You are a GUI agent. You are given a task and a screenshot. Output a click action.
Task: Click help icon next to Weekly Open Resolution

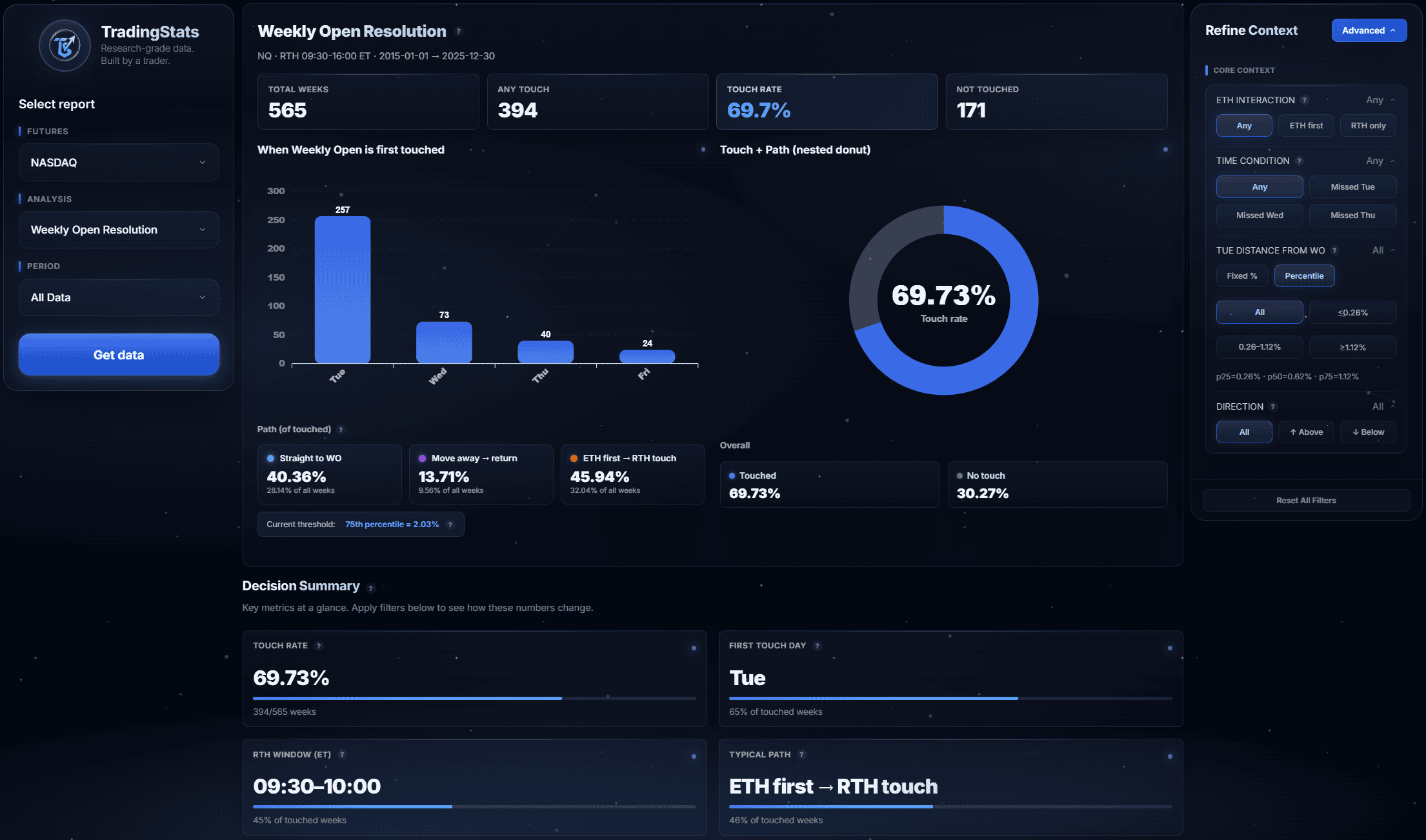pyautogui.click(x=459, y=31)
